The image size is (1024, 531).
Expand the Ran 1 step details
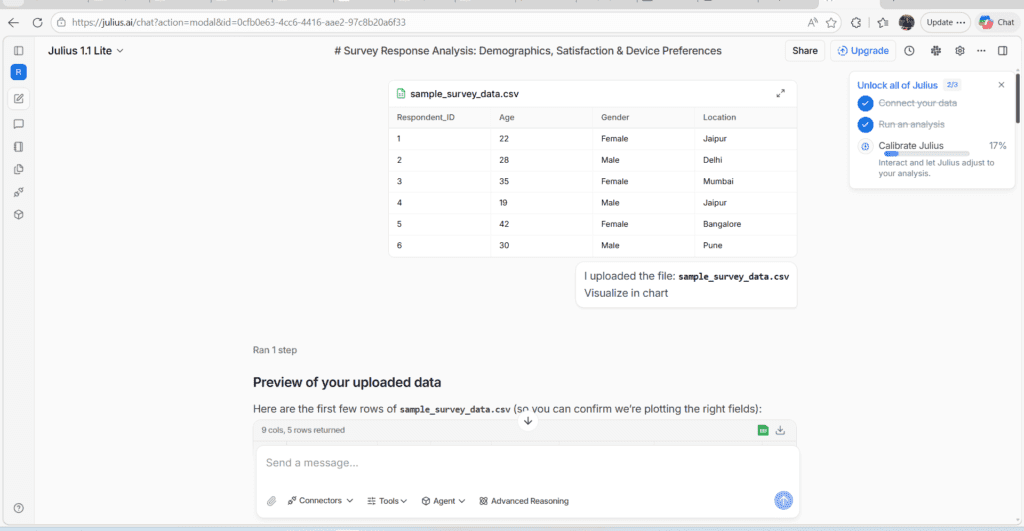[275, 350]
